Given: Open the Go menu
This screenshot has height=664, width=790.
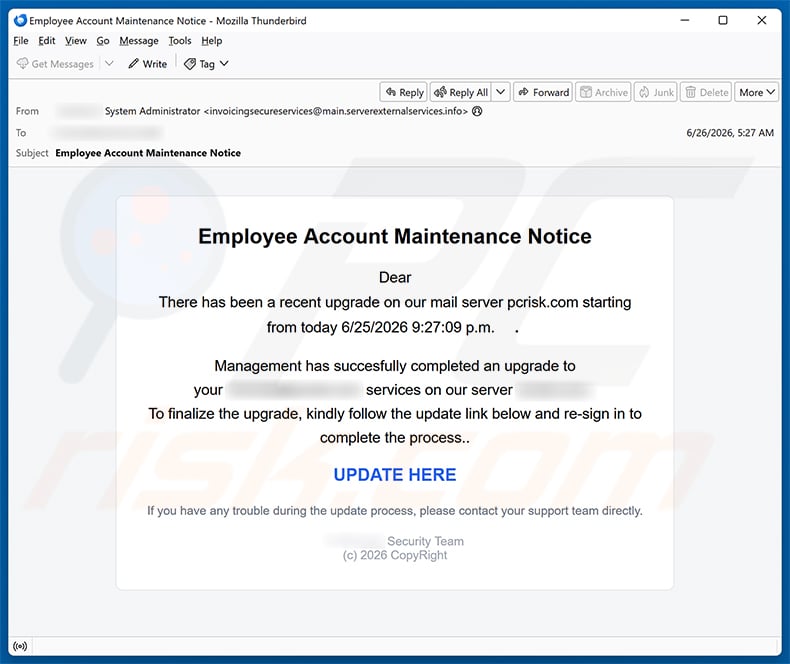Looking at the screenshot, I should click(x=103, y=41).
